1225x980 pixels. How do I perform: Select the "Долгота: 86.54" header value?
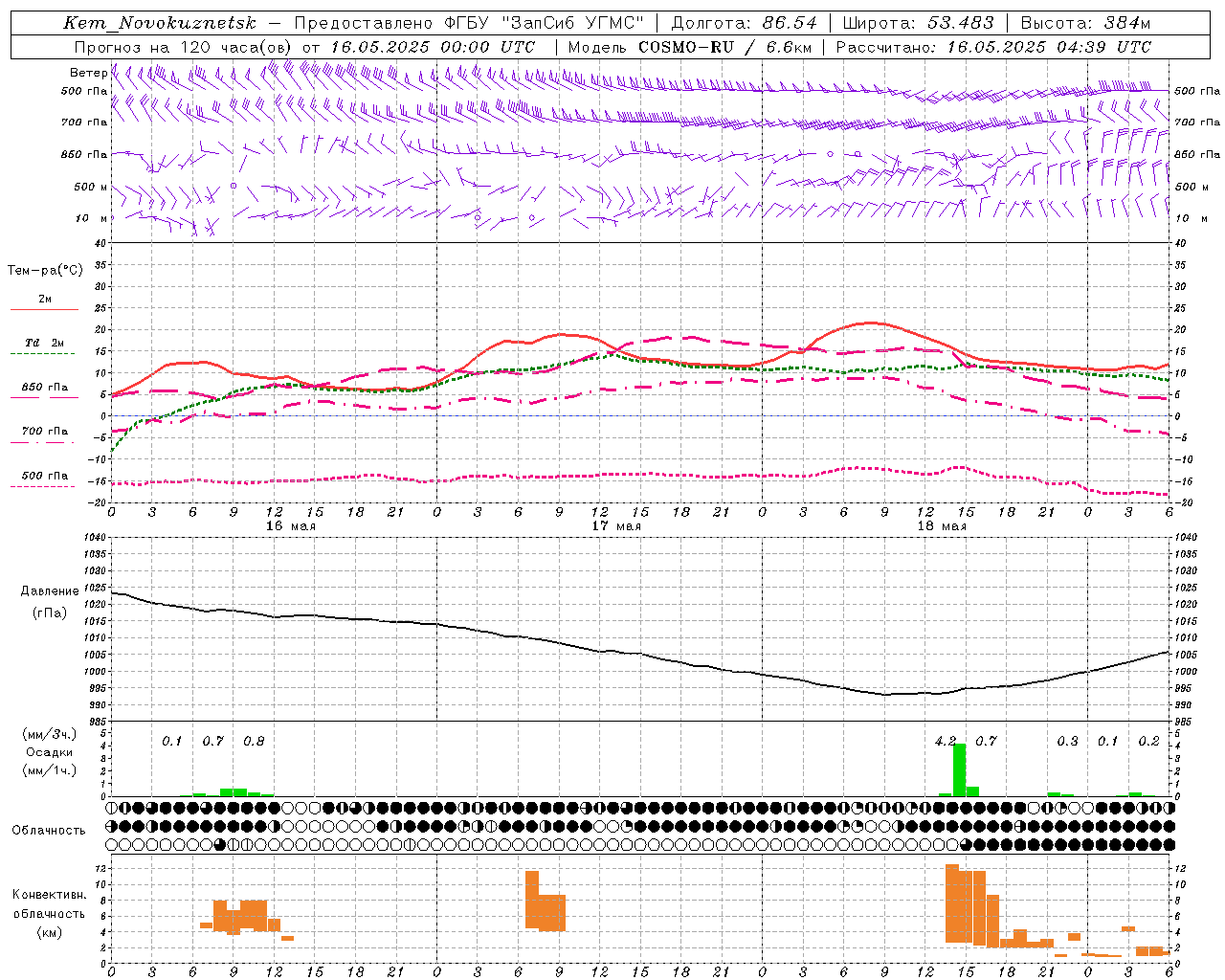click(745, 23)
